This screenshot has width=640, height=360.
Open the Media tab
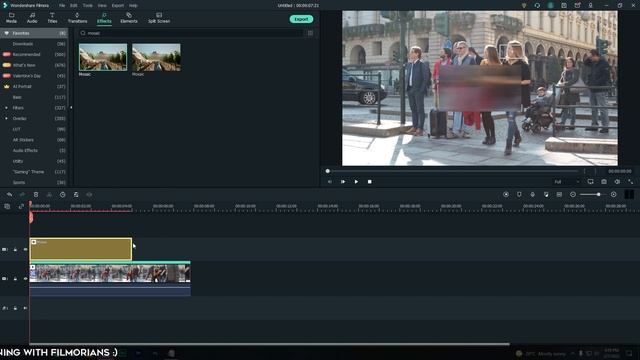(11, 18)
